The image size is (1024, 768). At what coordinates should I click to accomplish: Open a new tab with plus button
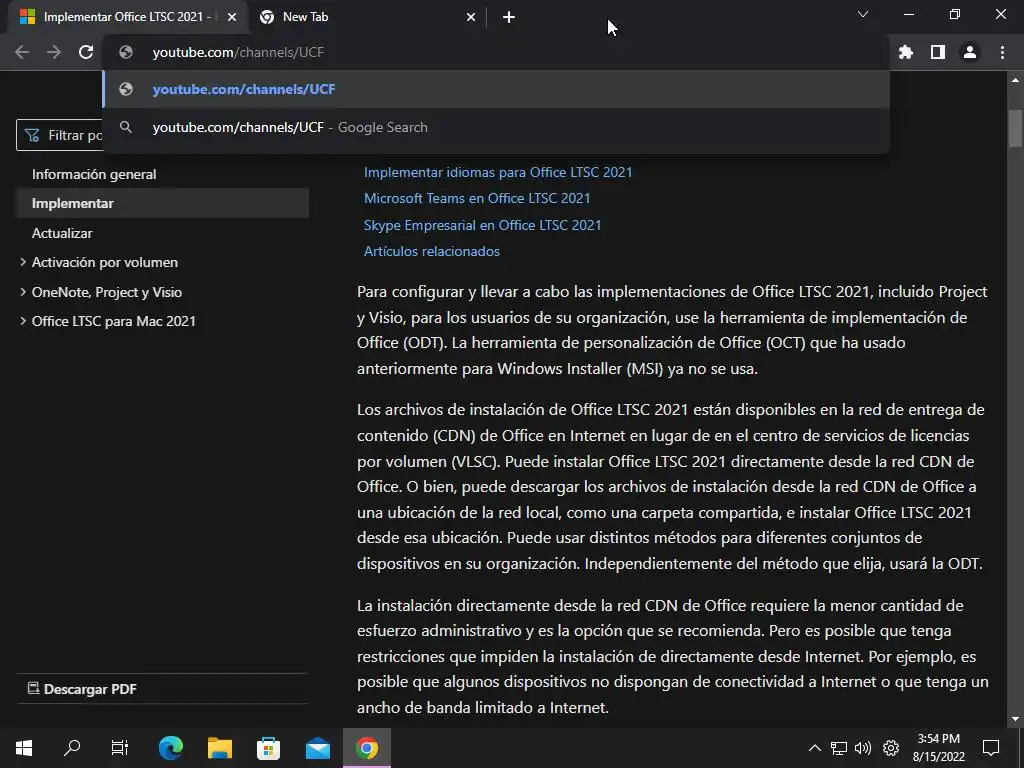point(509,17)
